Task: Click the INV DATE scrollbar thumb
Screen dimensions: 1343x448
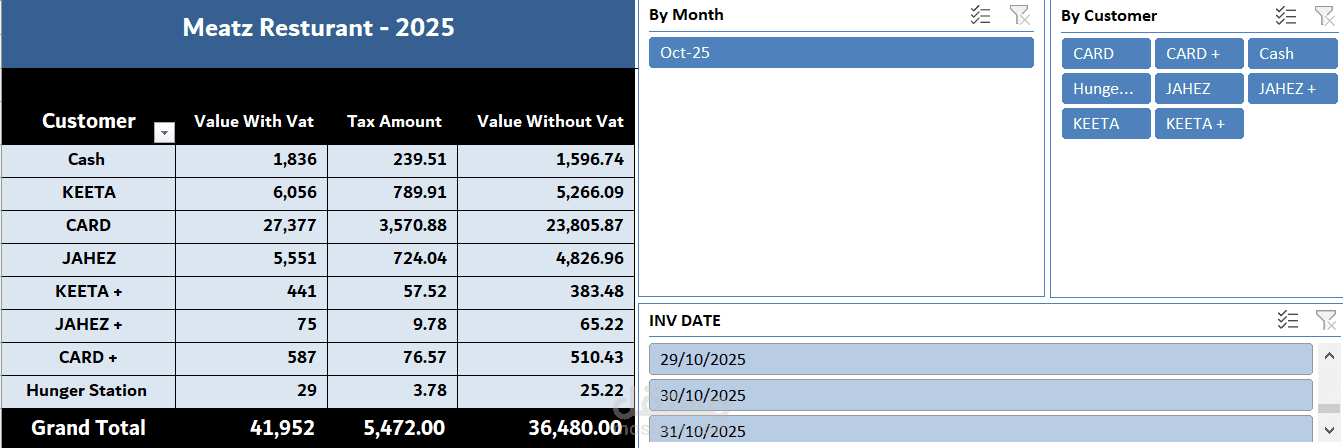Action: 1328,409
